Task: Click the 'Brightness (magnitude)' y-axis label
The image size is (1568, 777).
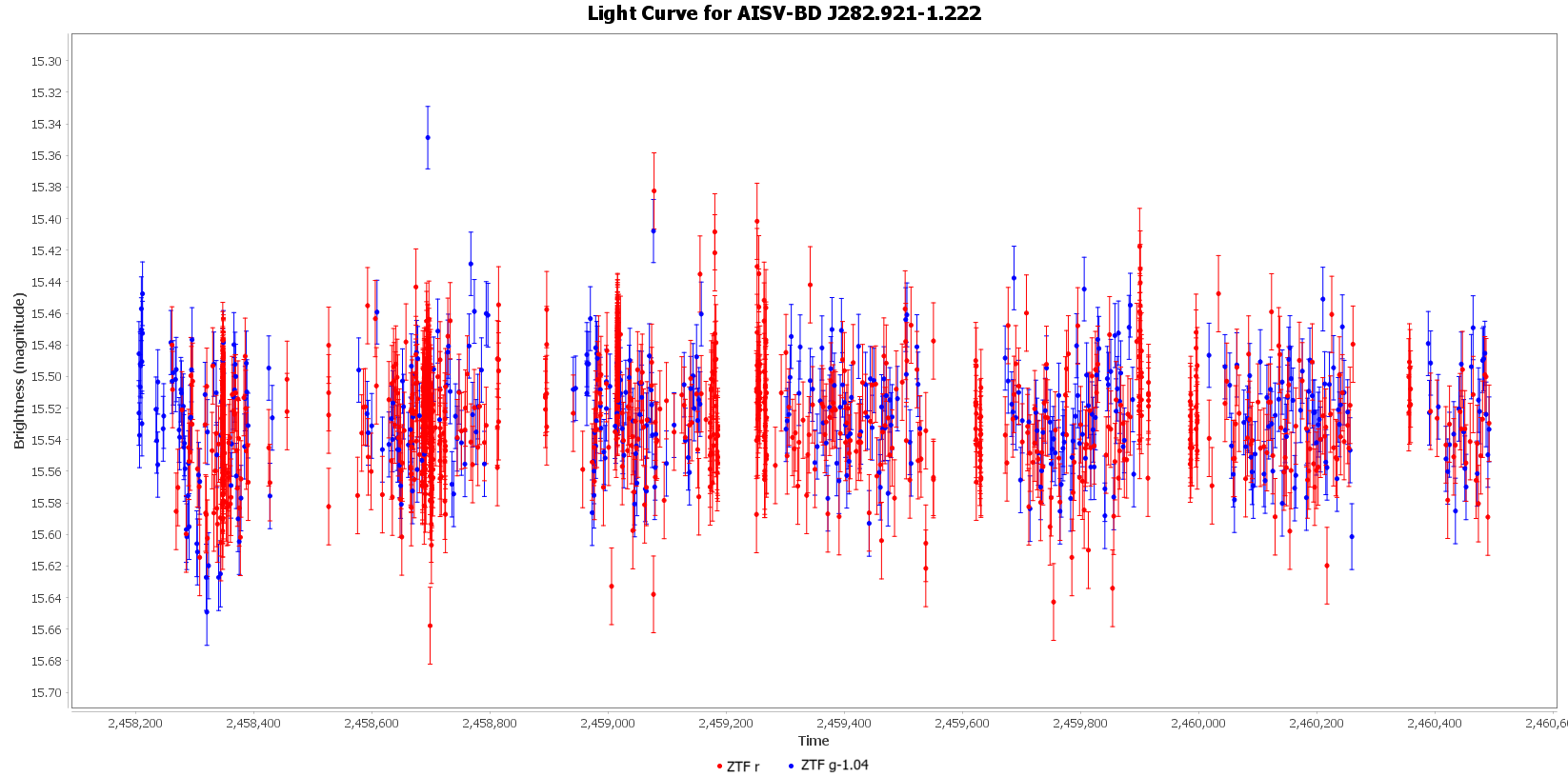Action: pyautogui.click(x=19, y=370)
